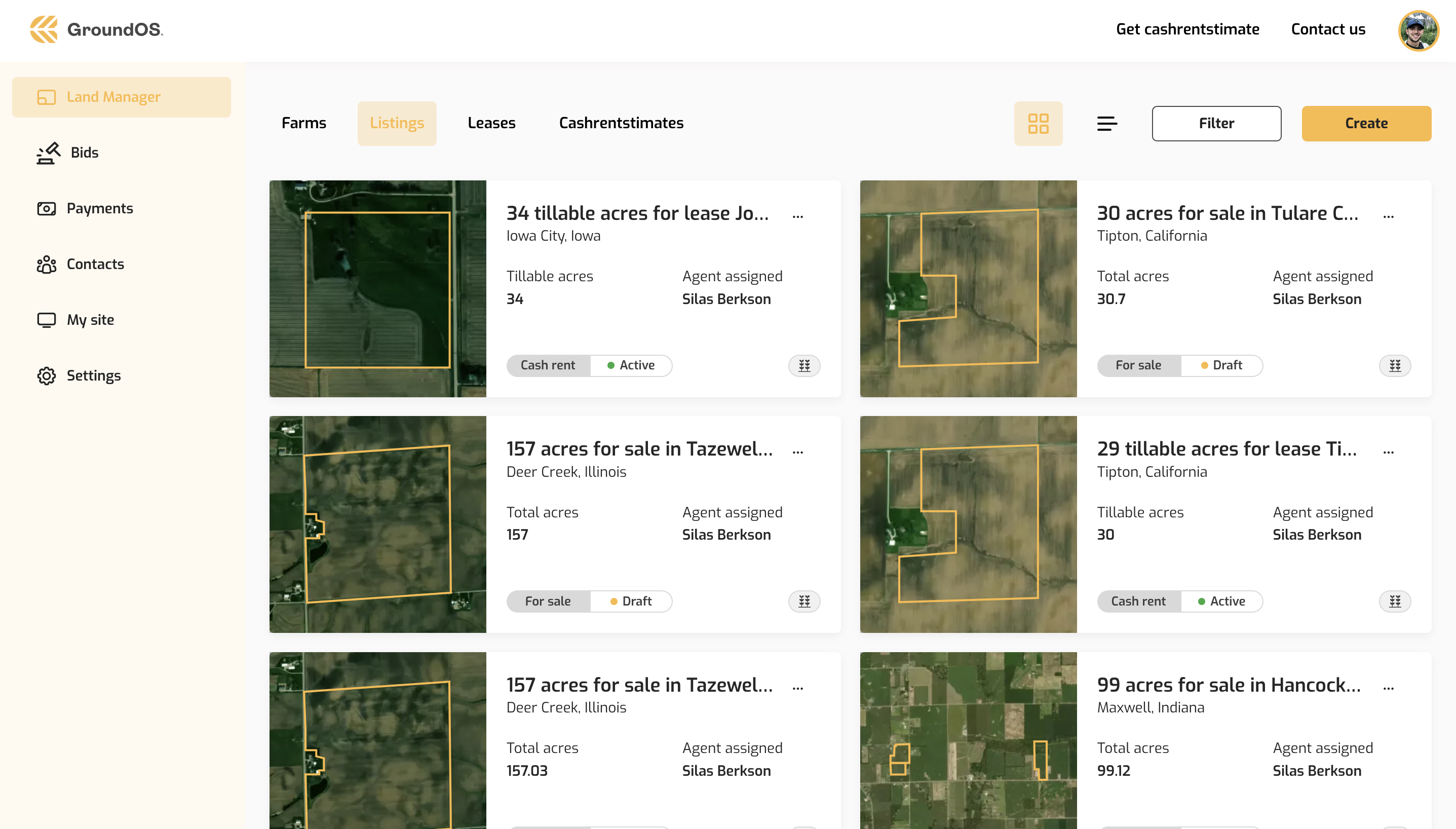Open Contacts in sidebar
1456x829 pixels.
tap(95, 264)
